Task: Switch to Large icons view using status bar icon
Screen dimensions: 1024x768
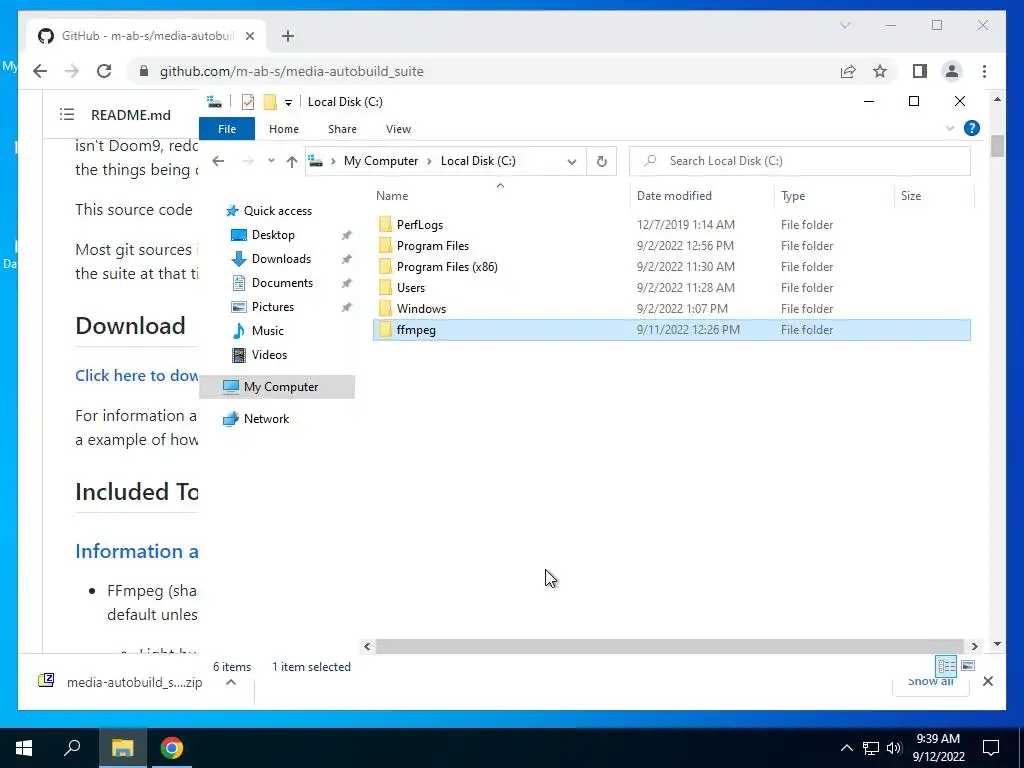Action: click(968, 666)
